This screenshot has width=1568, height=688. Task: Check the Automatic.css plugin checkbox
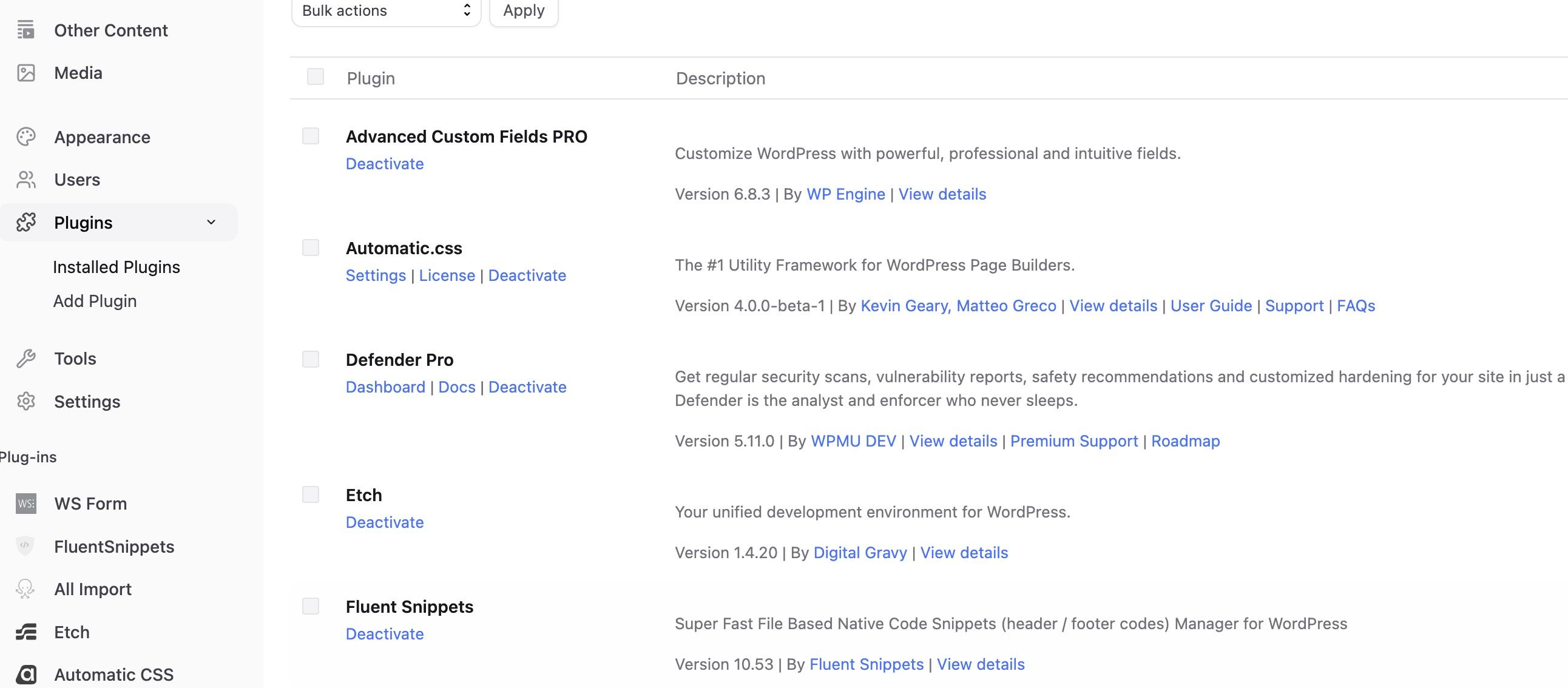(311, 247)
